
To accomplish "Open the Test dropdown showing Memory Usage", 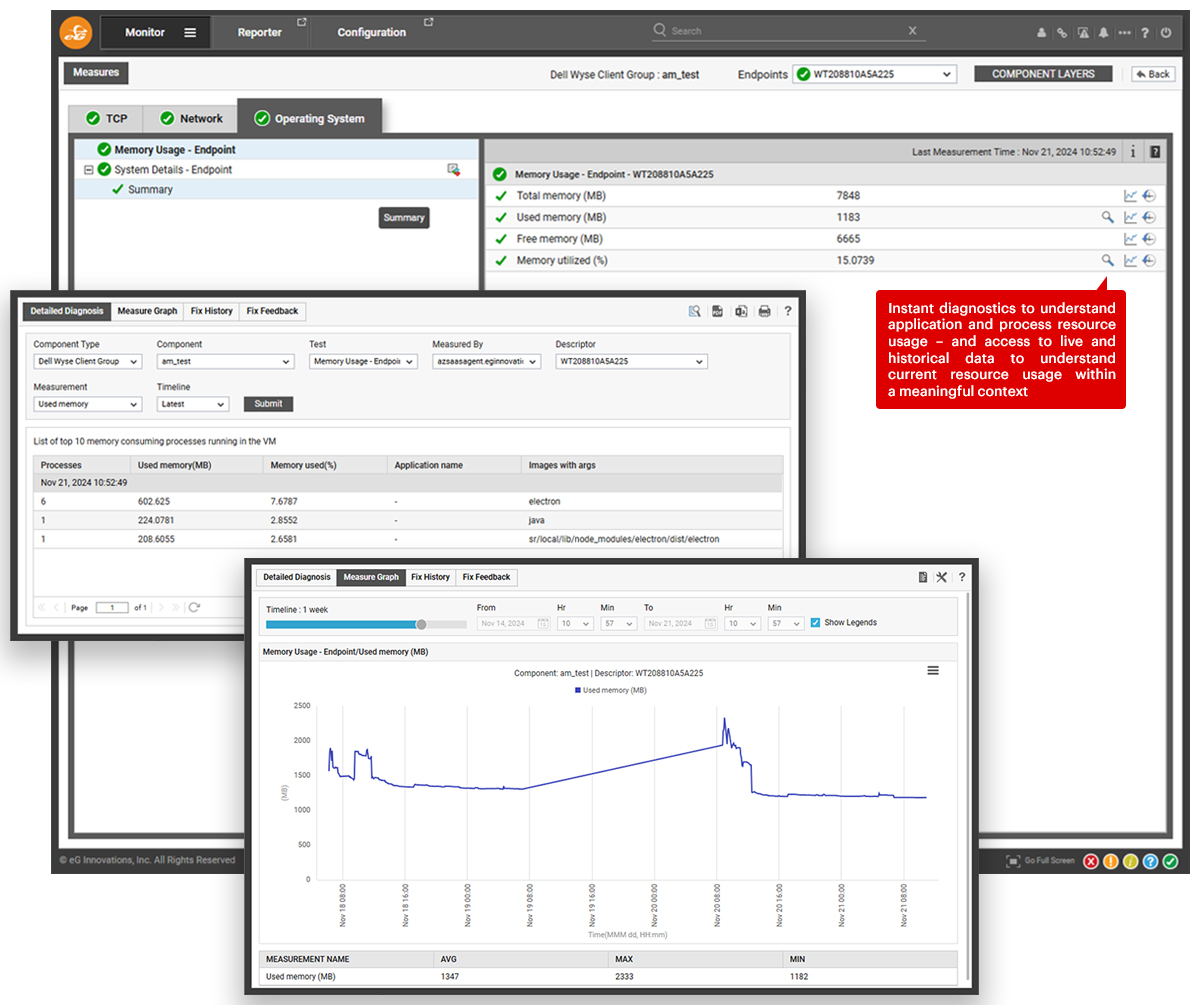I will tap(363, 361).
